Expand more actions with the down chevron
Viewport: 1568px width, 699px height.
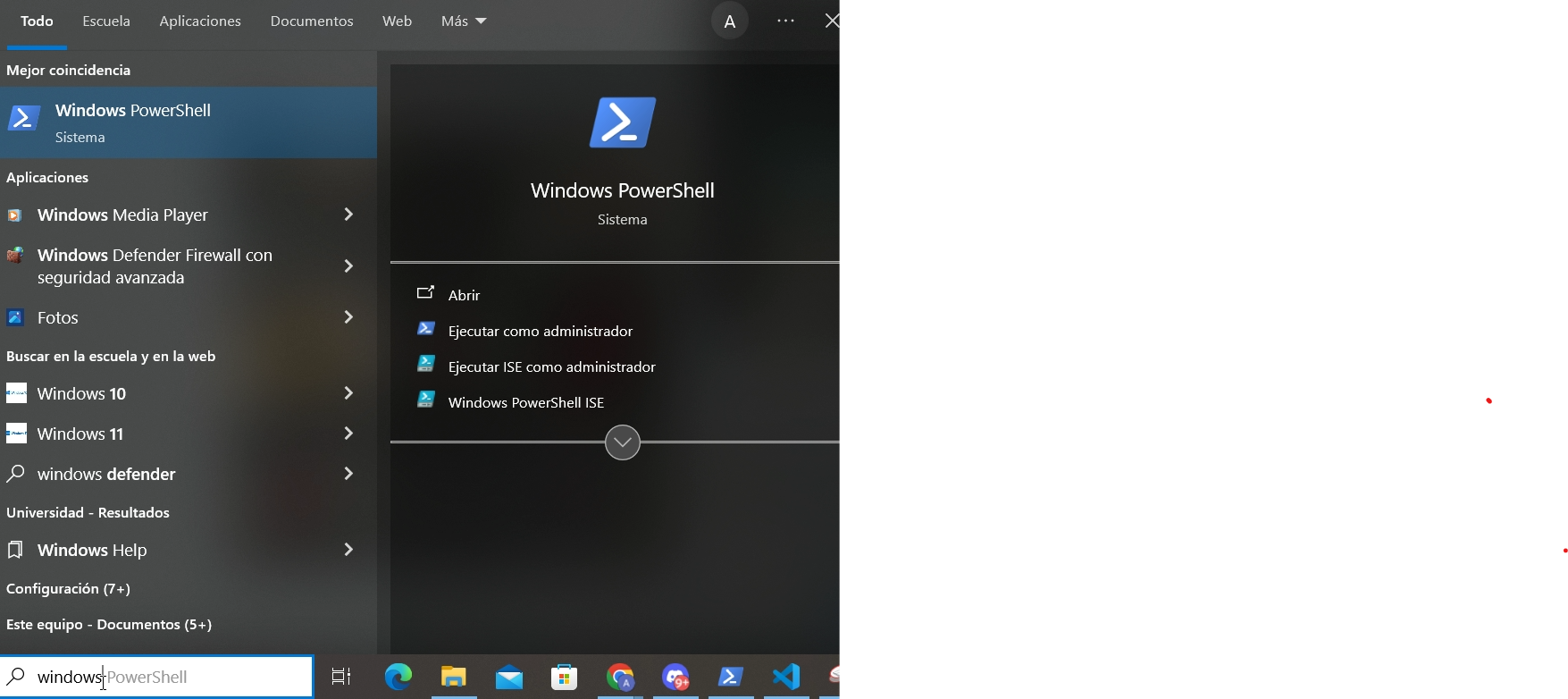623,442
